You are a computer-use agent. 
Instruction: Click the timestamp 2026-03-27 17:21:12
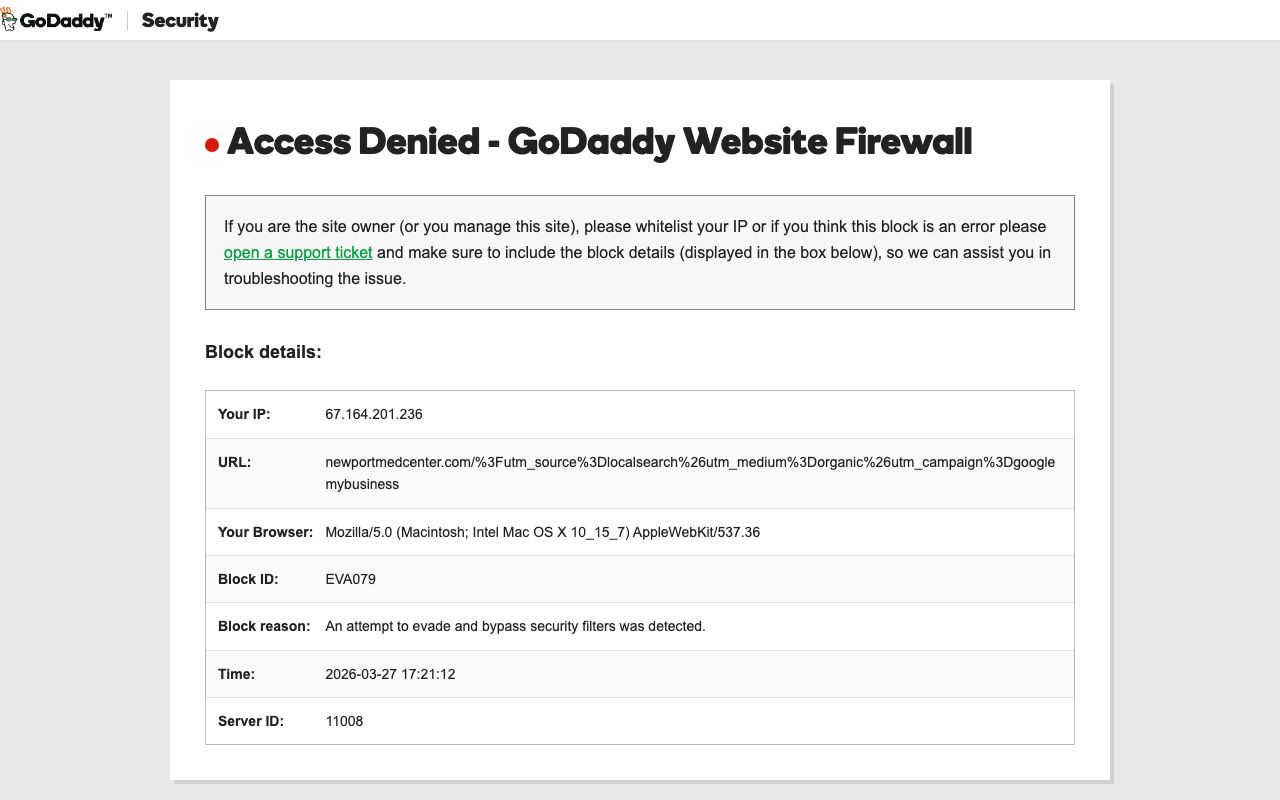[390, 674]
